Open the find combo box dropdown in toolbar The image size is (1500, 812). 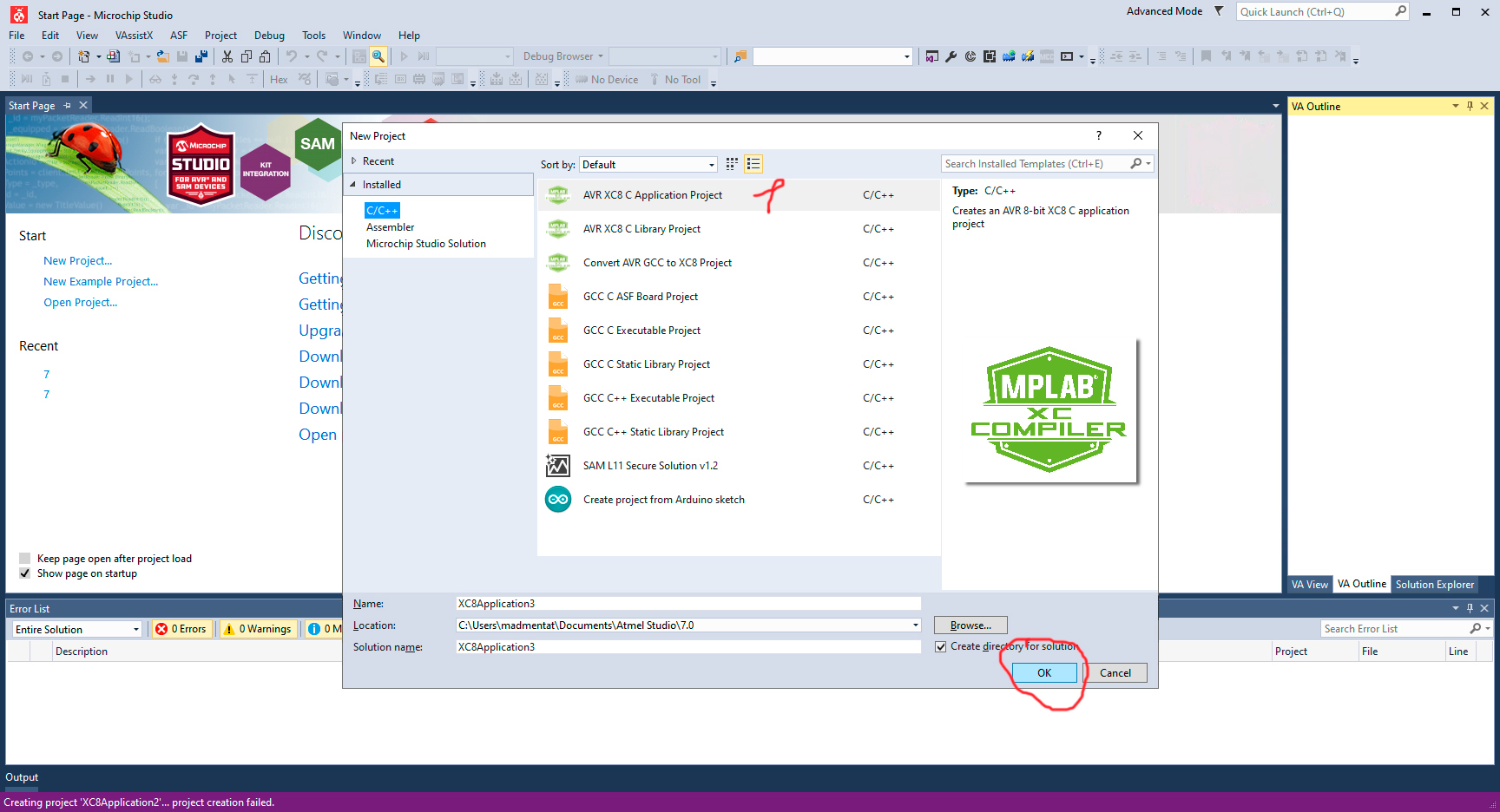906,56
